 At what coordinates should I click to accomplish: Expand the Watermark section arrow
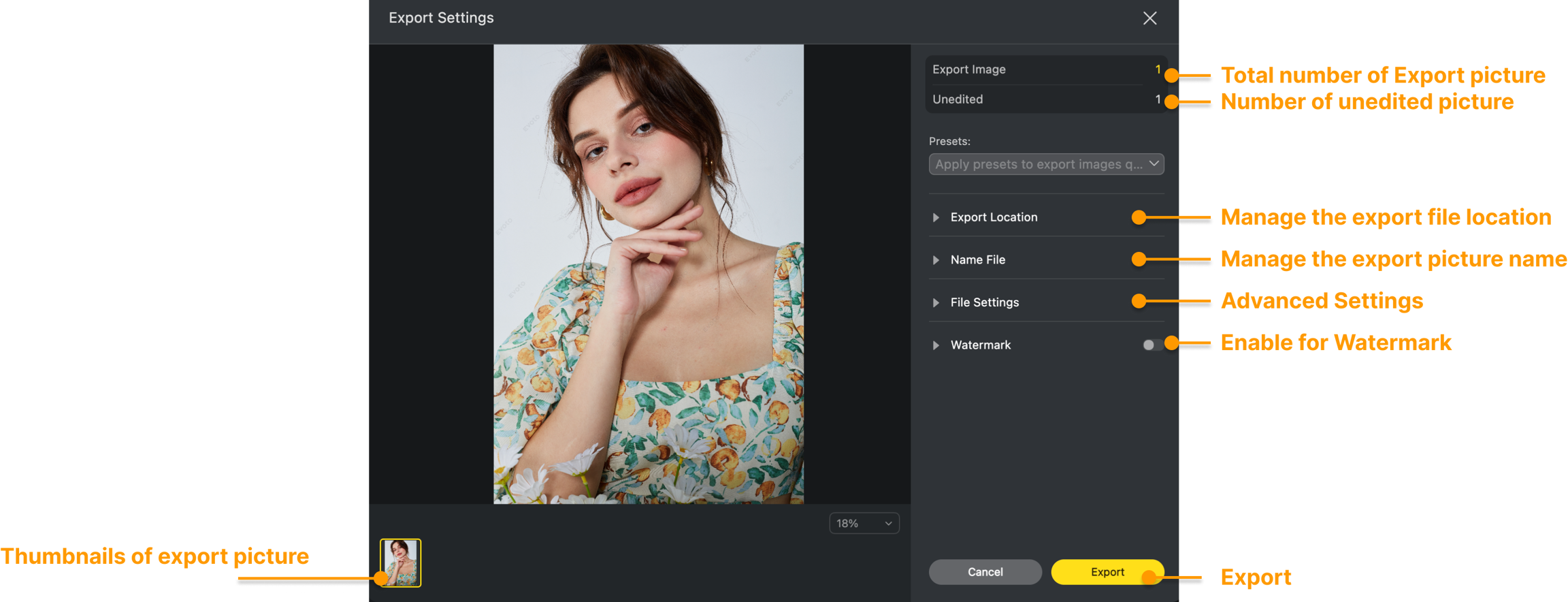coord(936,345)
